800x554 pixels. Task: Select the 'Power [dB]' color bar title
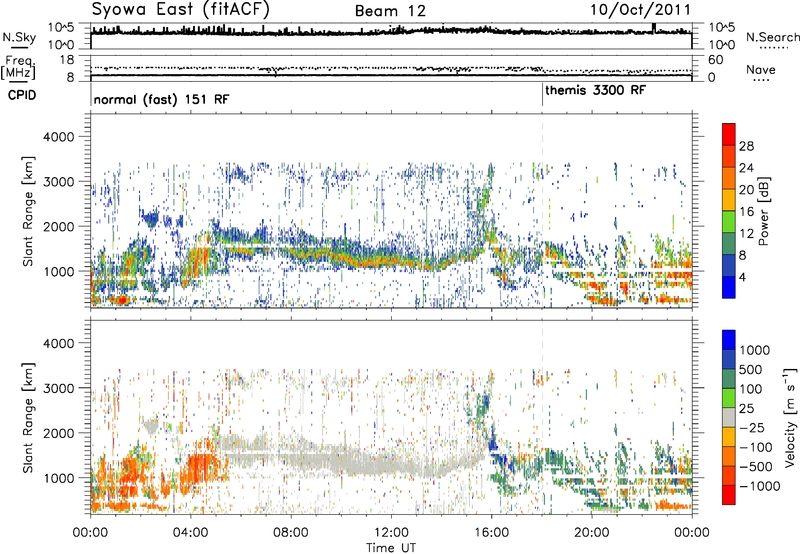point(763,211)
